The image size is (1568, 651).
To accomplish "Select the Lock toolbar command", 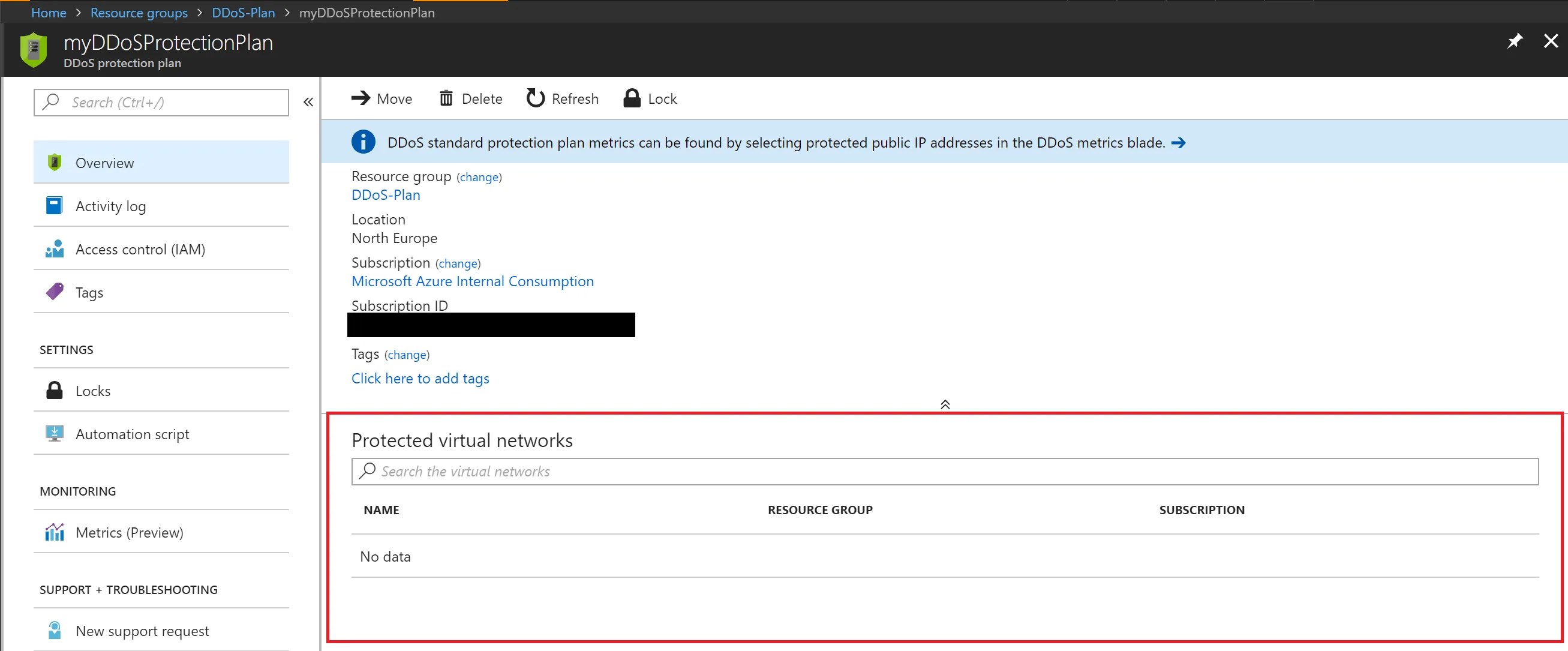I will point(650,98).
